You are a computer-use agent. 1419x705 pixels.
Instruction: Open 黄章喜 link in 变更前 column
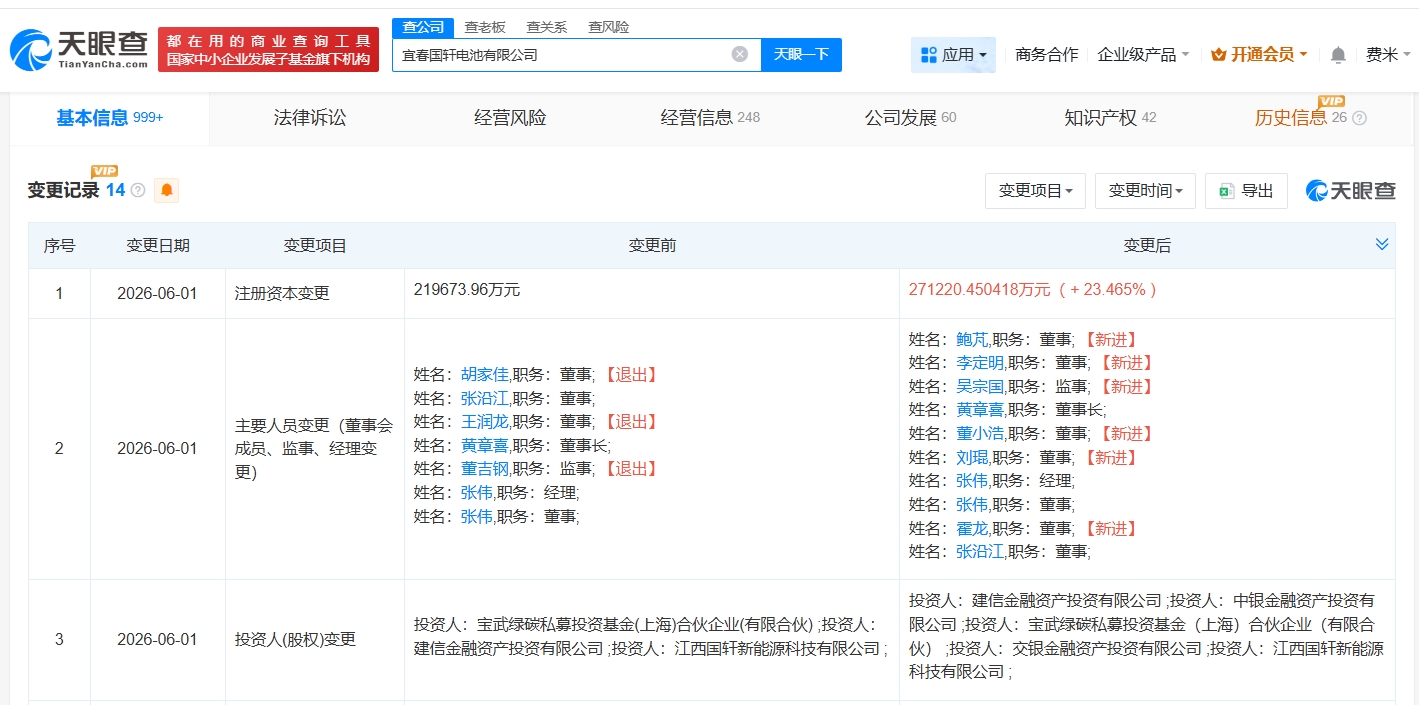(484, 446)
